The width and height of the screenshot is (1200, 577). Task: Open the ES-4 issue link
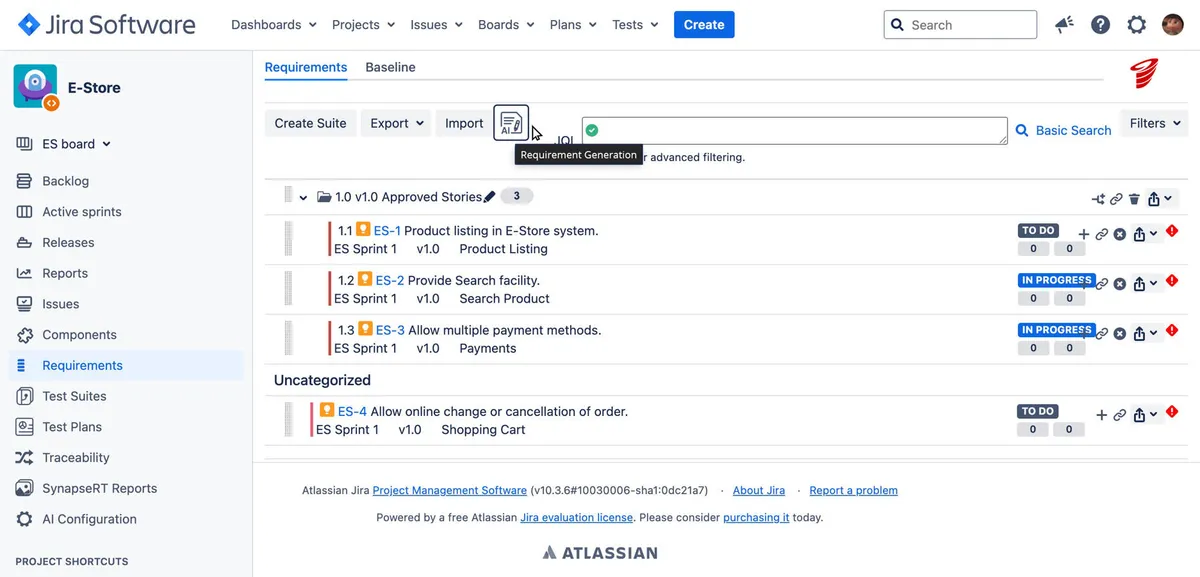[x=352, y=411]
